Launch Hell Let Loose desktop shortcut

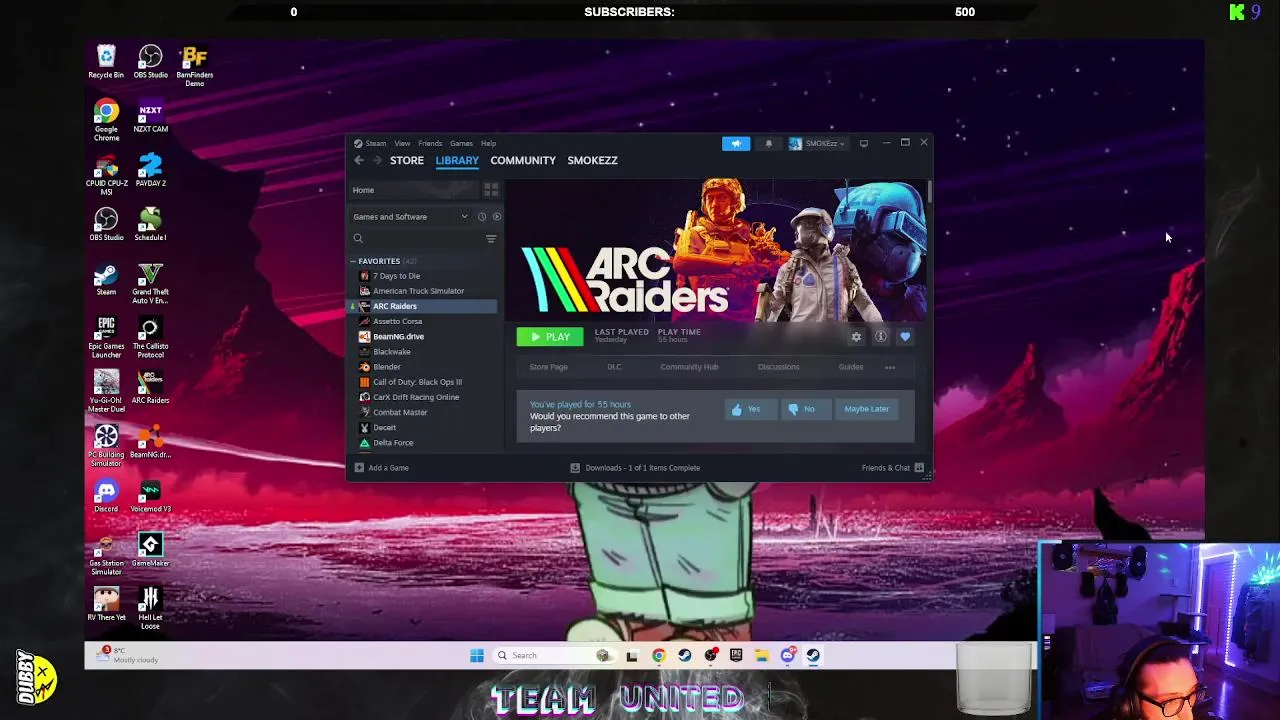pyautogui.click(x=150, y=608)
